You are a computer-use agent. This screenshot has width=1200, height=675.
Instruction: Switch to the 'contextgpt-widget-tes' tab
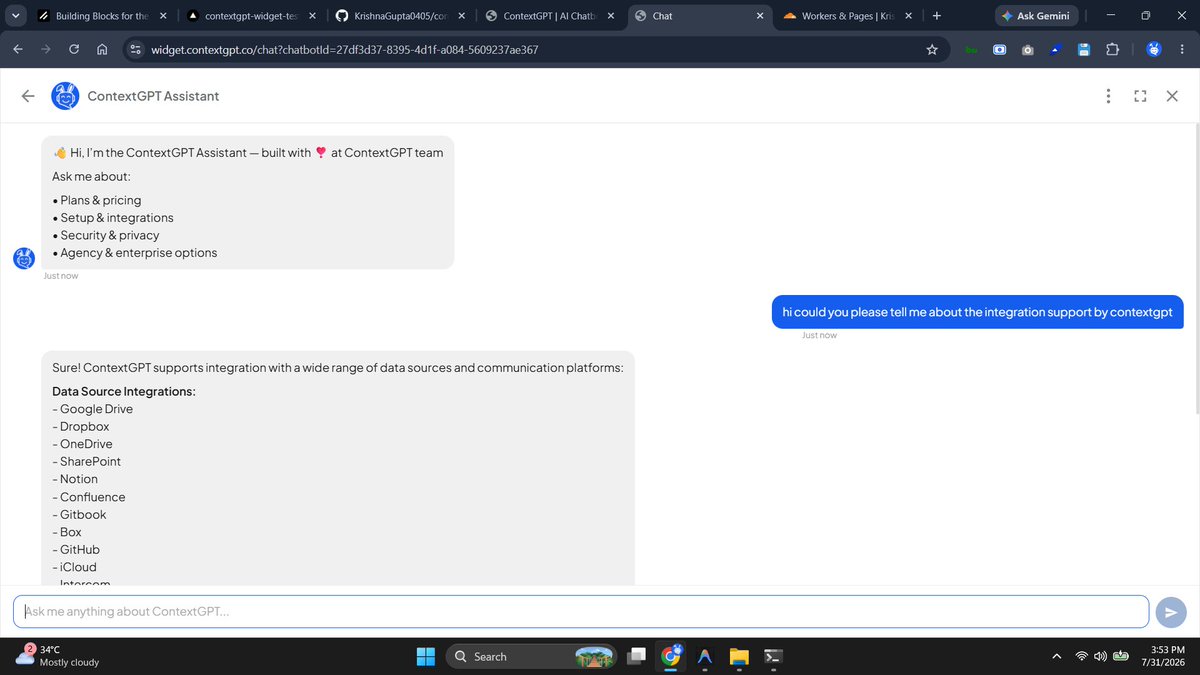(251, 16)
